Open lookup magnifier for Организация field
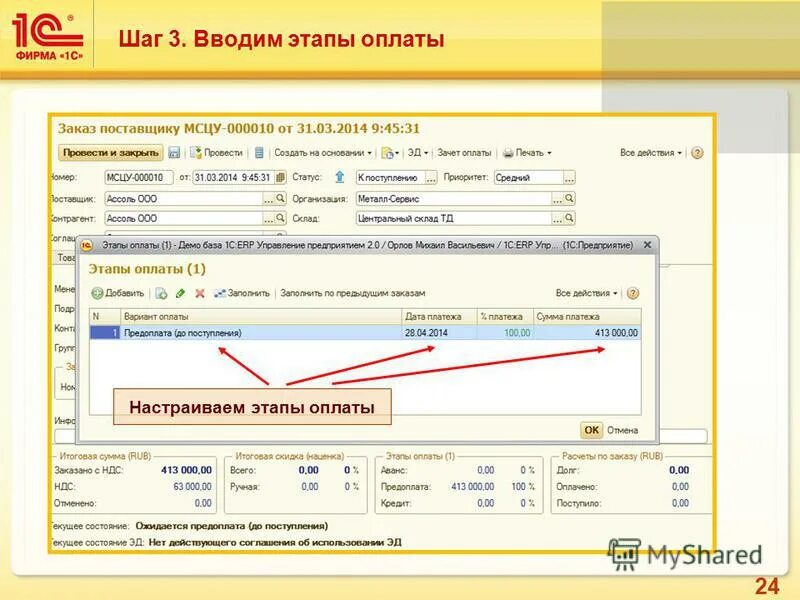Screen dimensions: 800x600 (x=567, y=198)
